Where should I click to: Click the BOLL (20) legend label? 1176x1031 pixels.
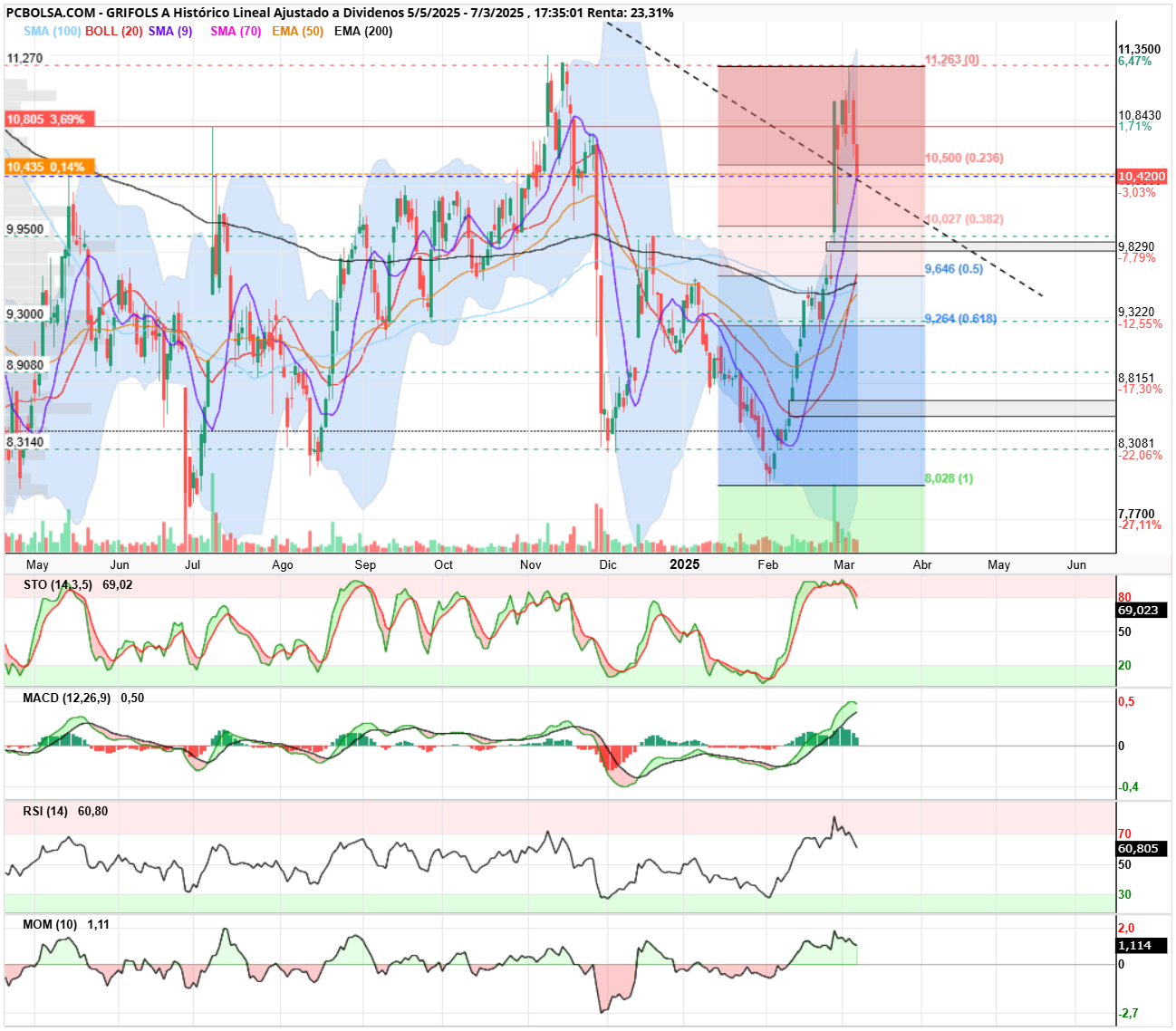point(114,31)
